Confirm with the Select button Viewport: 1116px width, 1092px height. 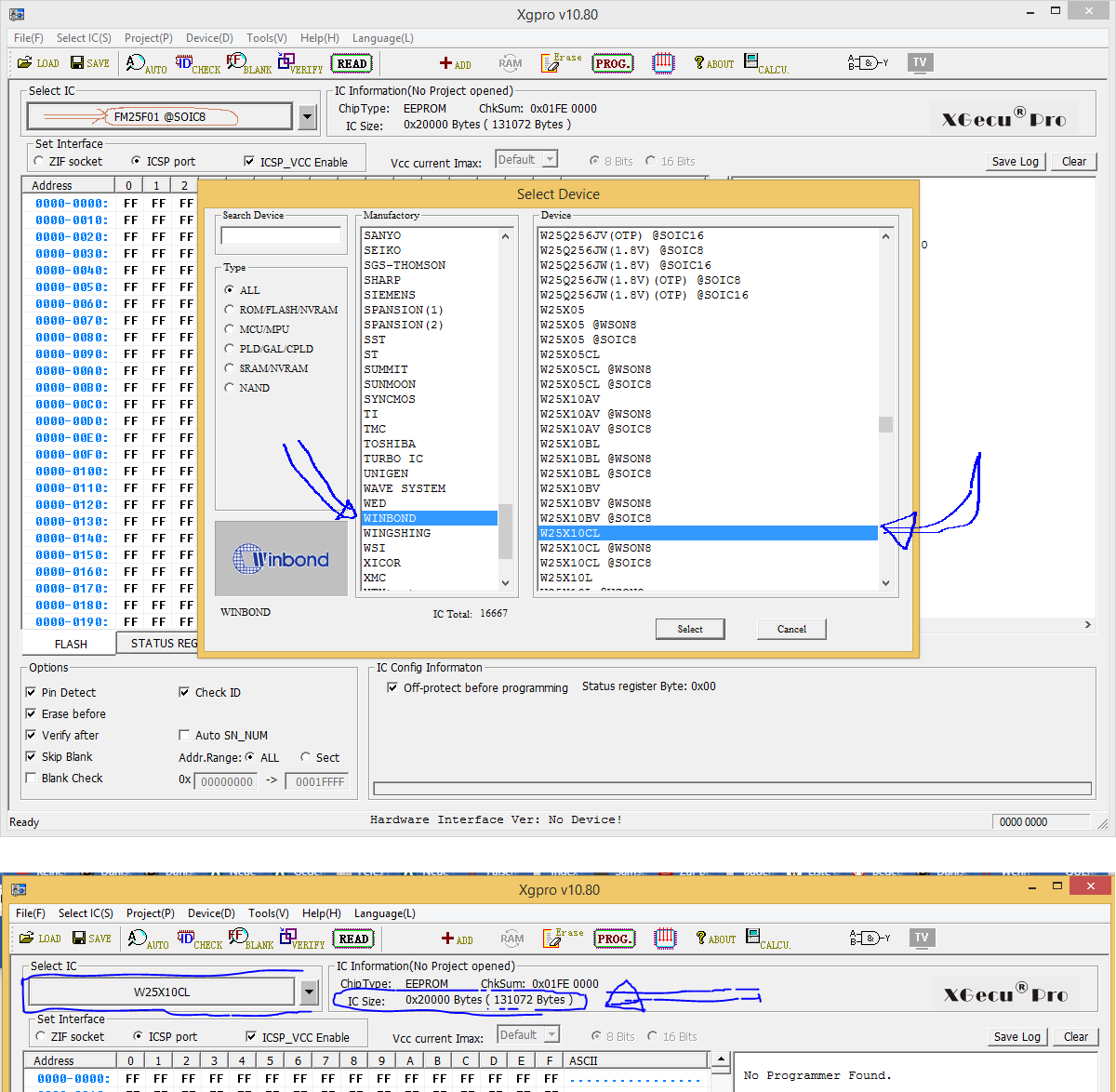click(x=690, y=629)
